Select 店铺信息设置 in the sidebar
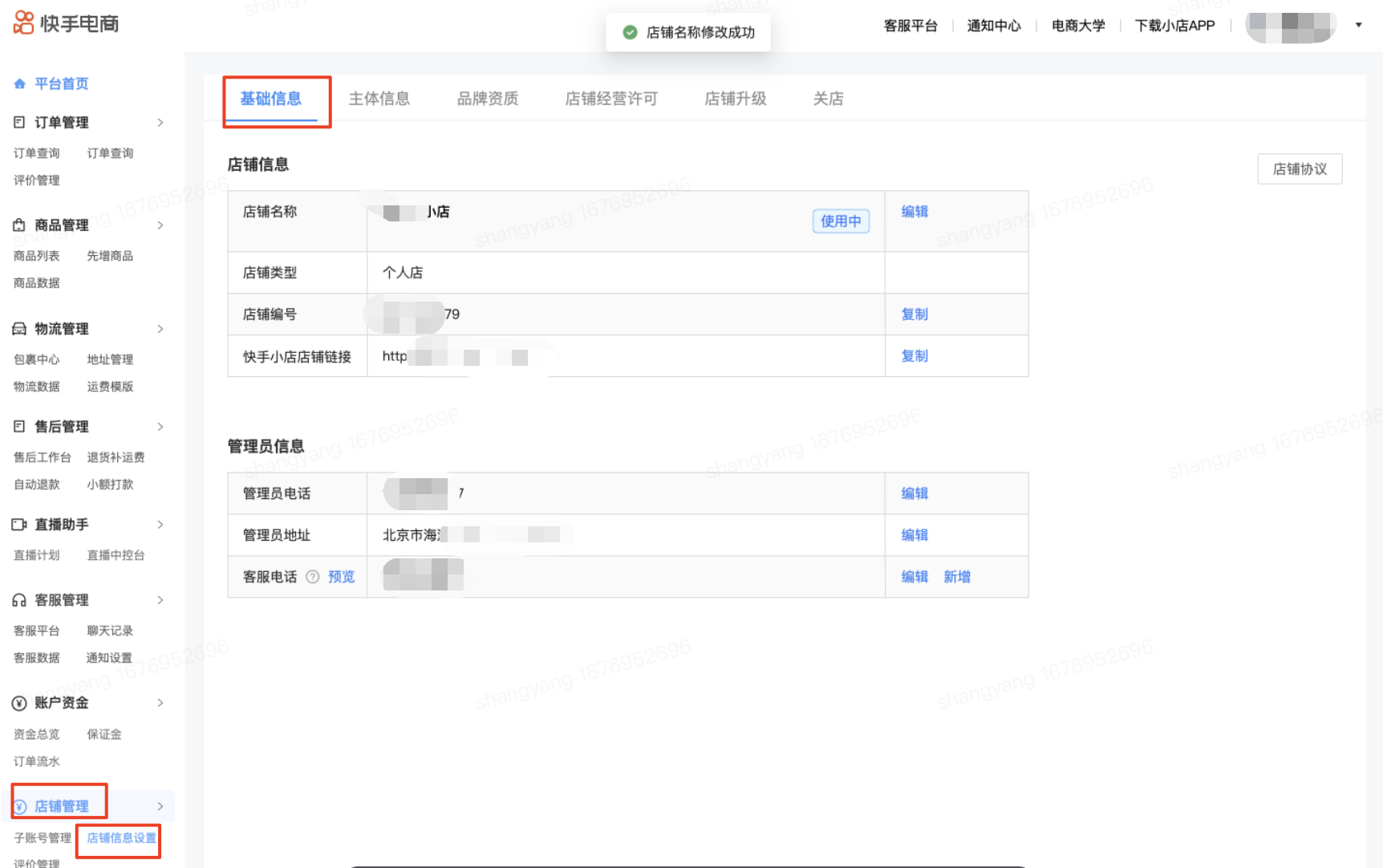 click(x=121, y=838)
